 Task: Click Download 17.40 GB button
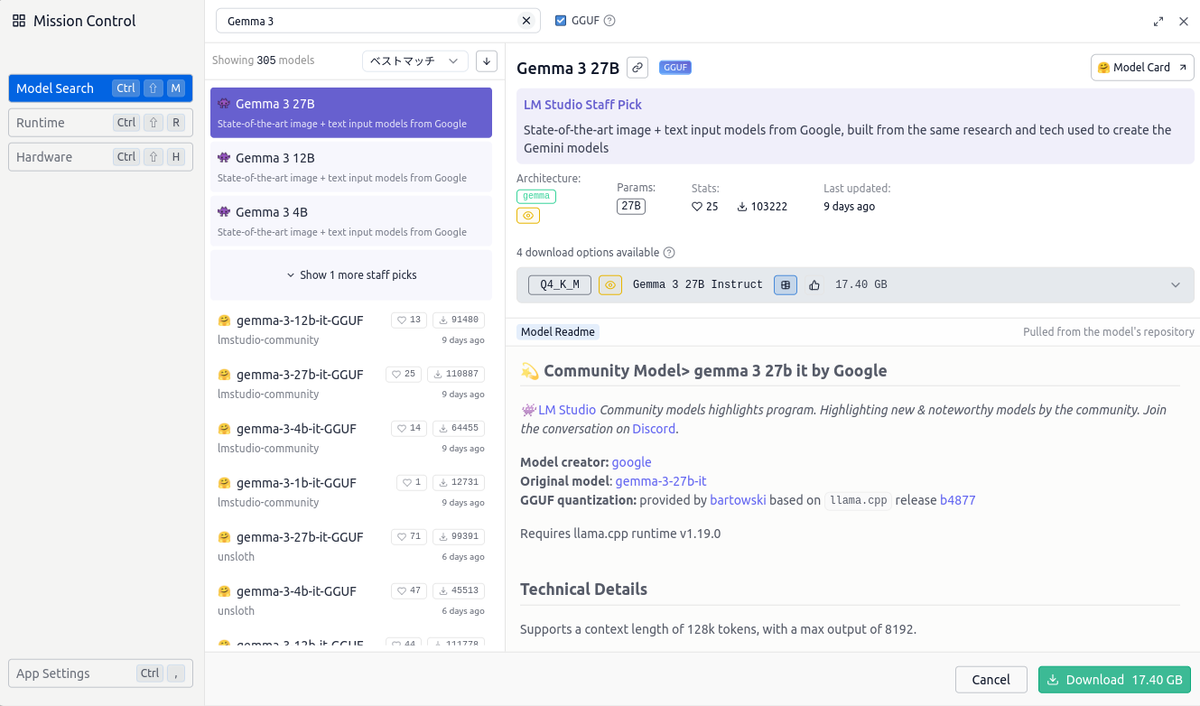(1115, 680)
